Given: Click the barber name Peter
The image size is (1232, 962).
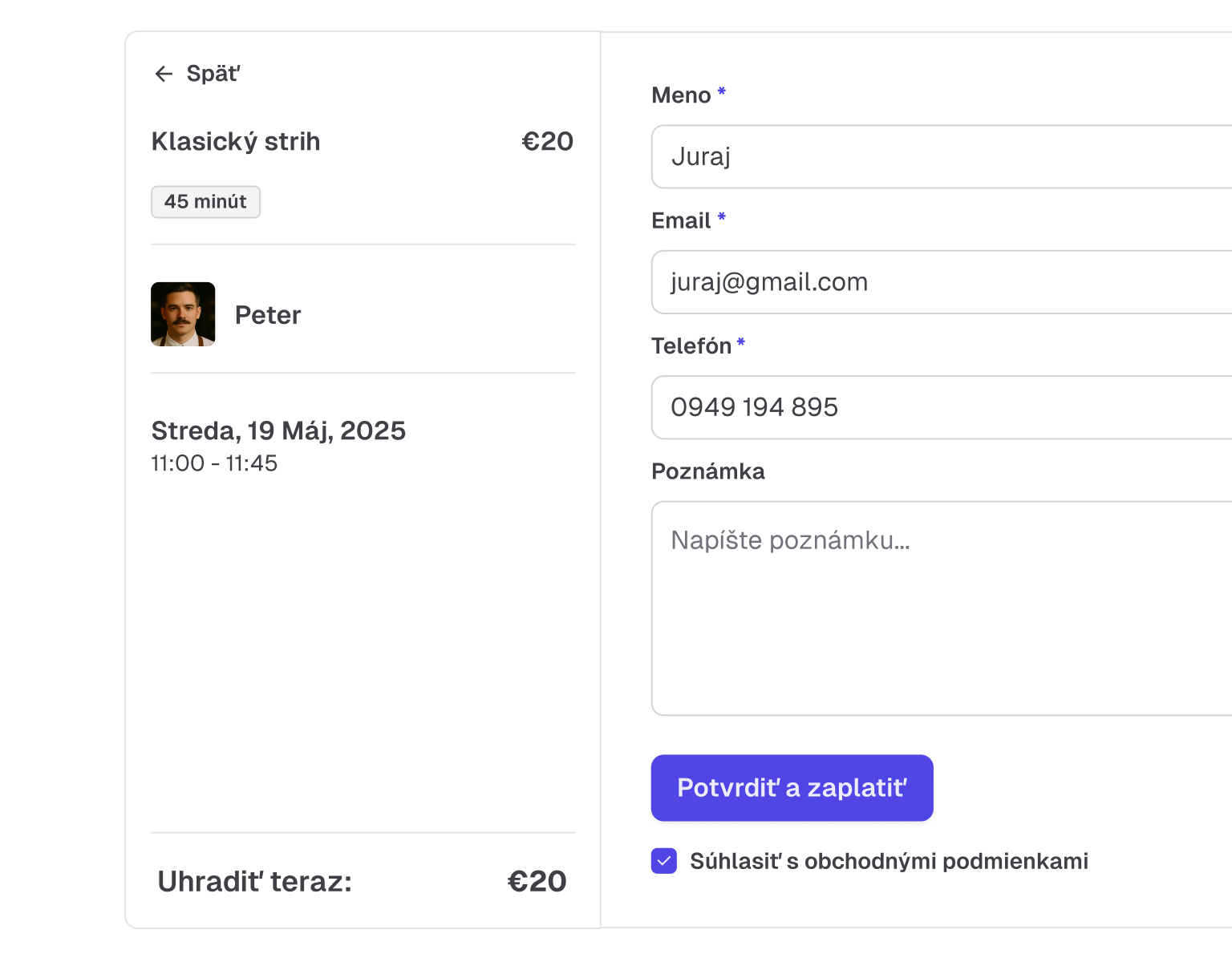Looking at the screenshot, I should point(268,314).
